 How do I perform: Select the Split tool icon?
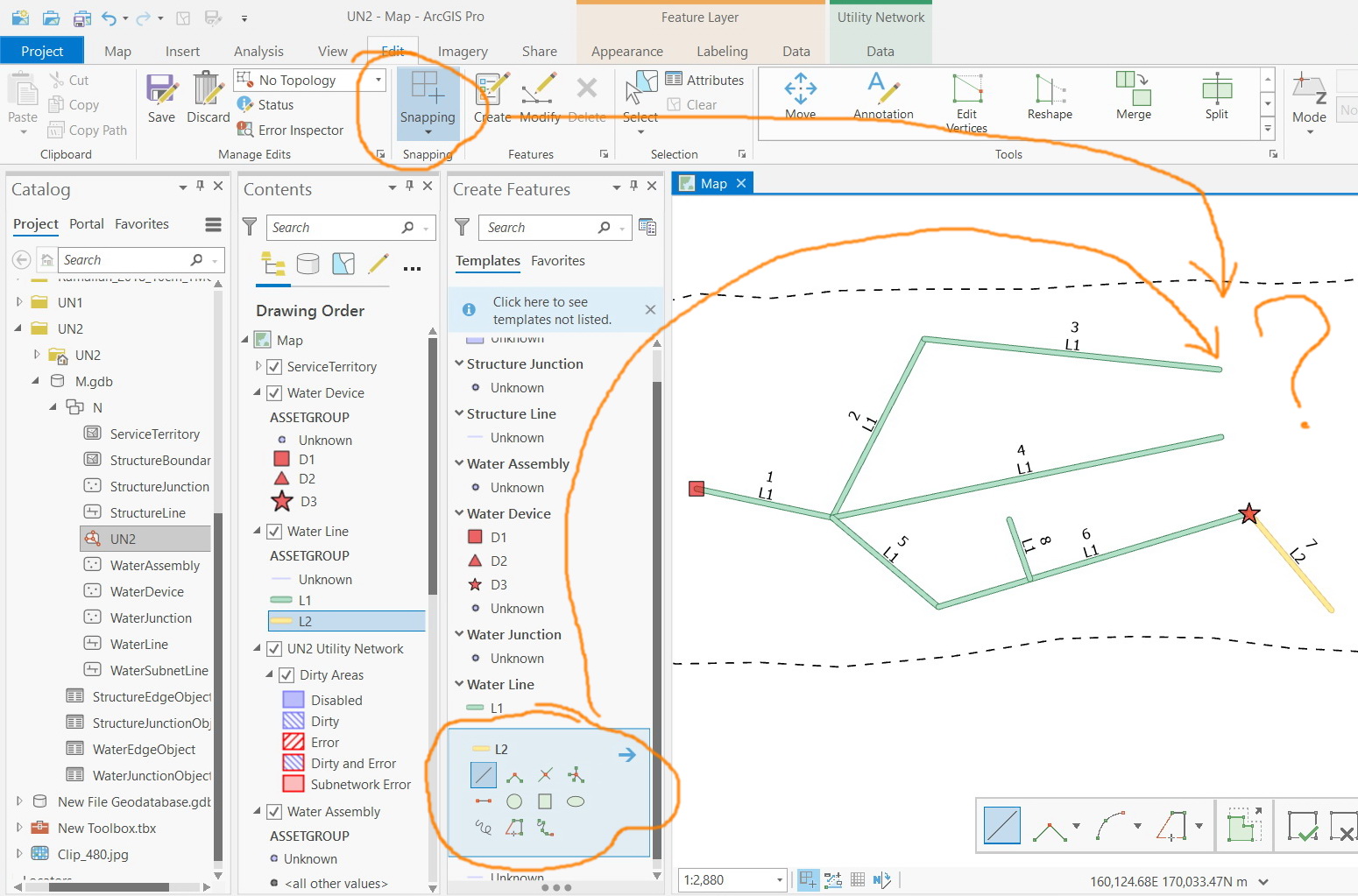[1216, 96]
